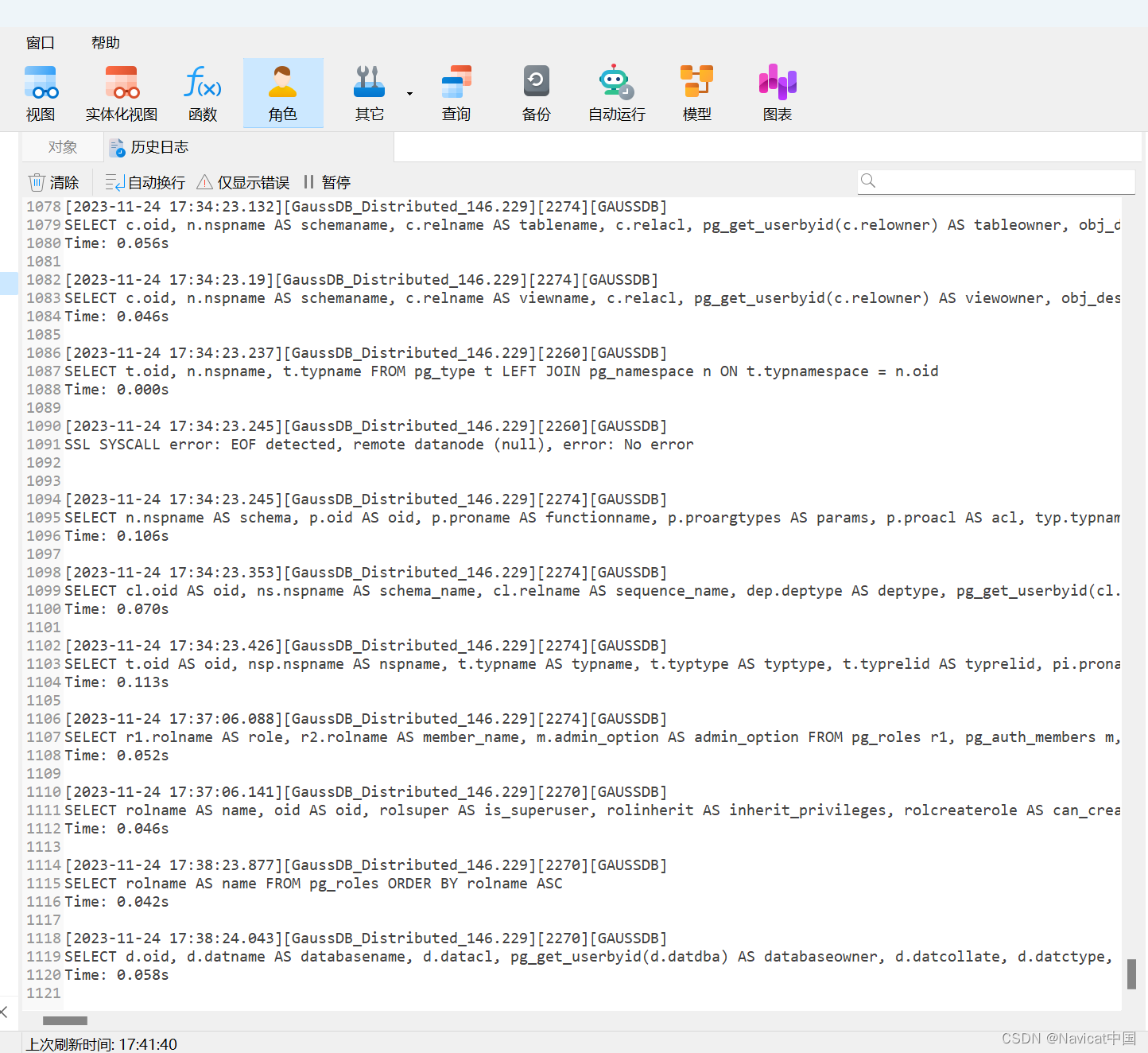Open the 查询 query icon
This screenshot has height=1053, width=1148.
click(x=456, y=93)
